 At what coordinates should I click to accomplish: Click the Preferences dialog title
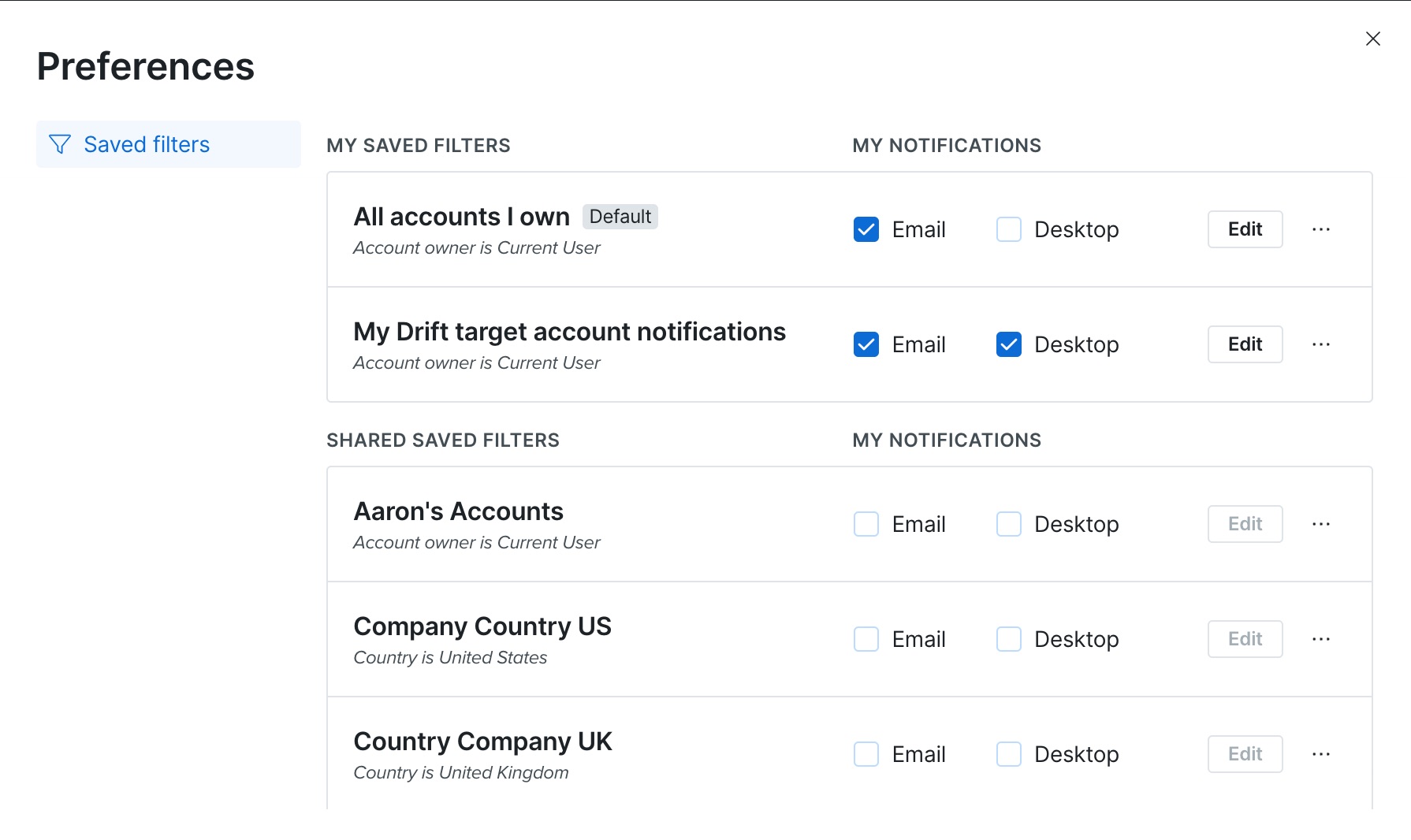click(146, 66)
